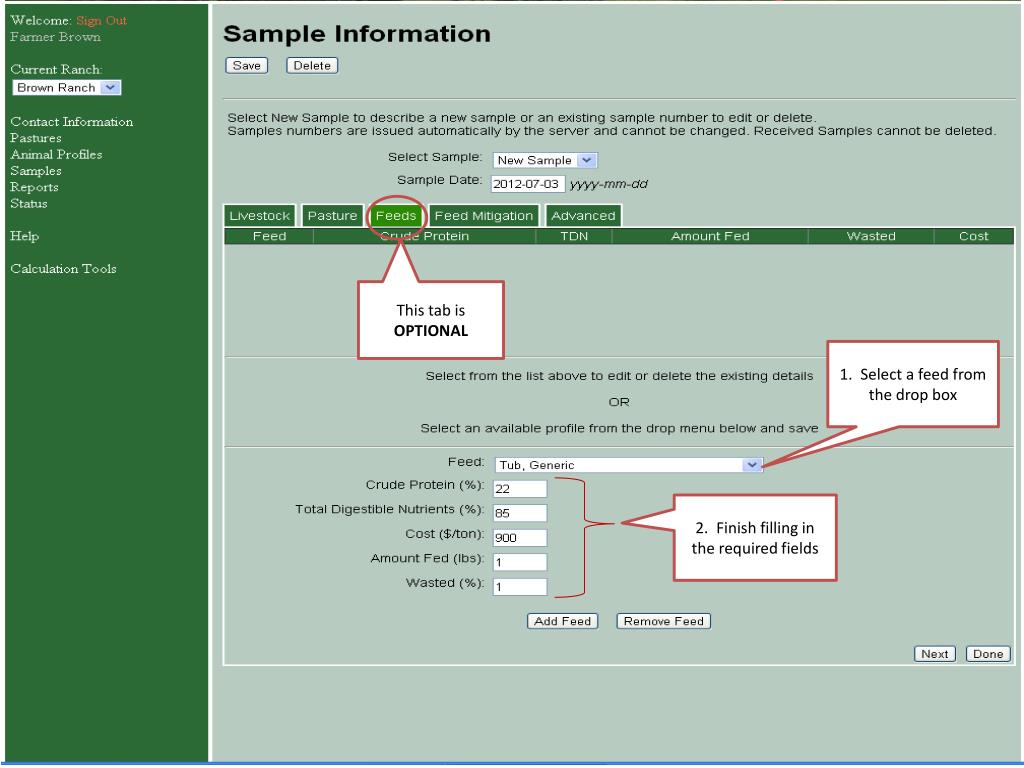Viewport: 1024px width, 768px height.
Task: Open the Help link
Action: [x=24, y=236]
